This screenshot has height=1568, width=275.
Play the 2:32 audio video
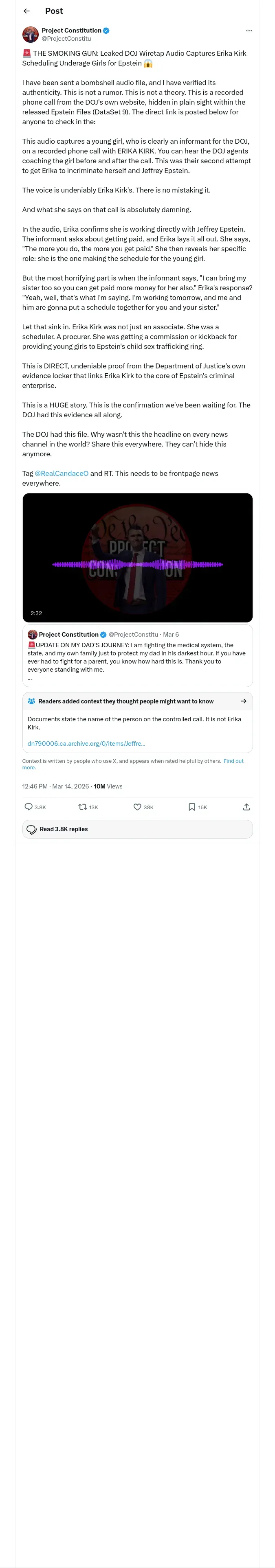click(x=137, y=557)
